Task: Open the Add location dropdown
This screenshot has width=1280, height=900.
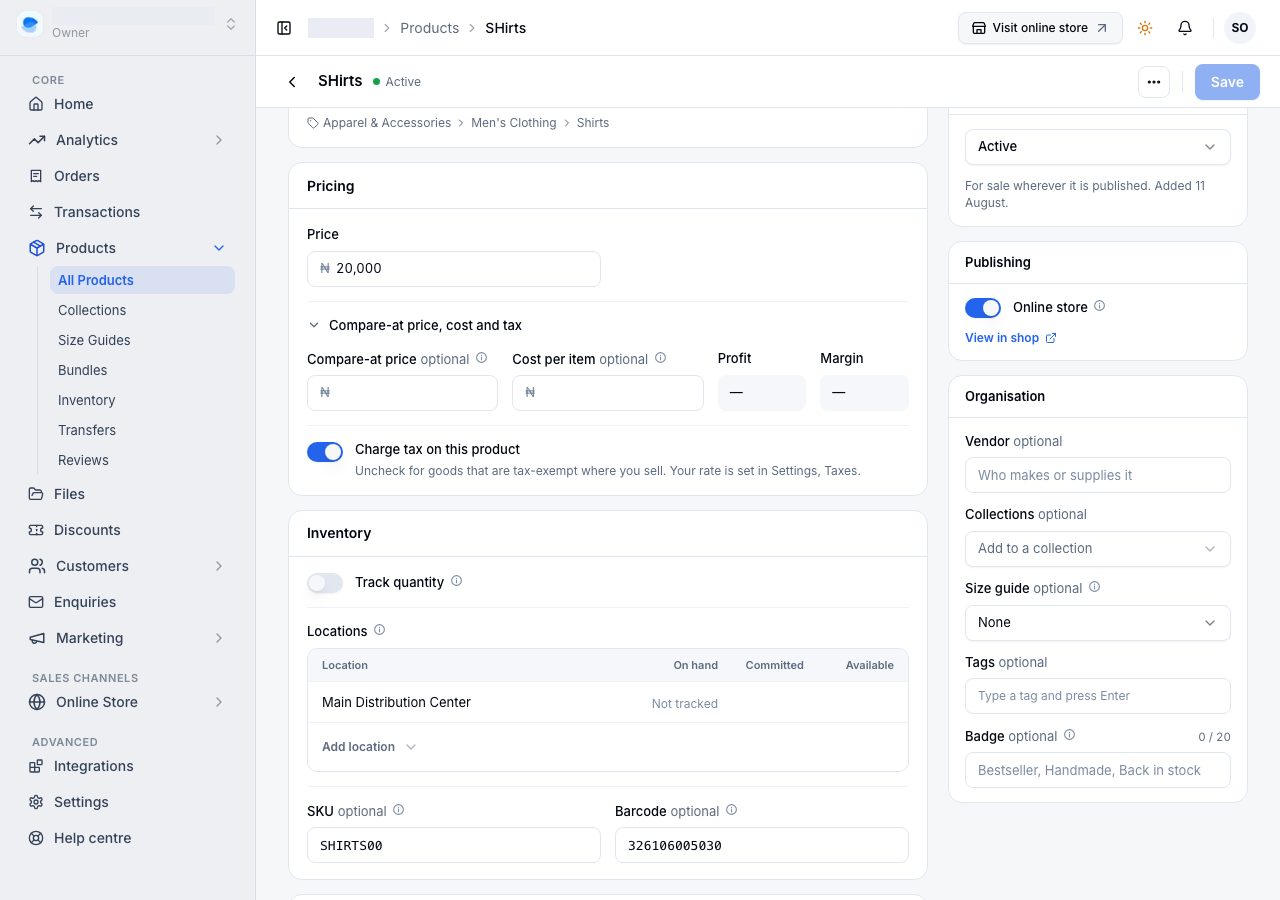Action: (369, 747)
